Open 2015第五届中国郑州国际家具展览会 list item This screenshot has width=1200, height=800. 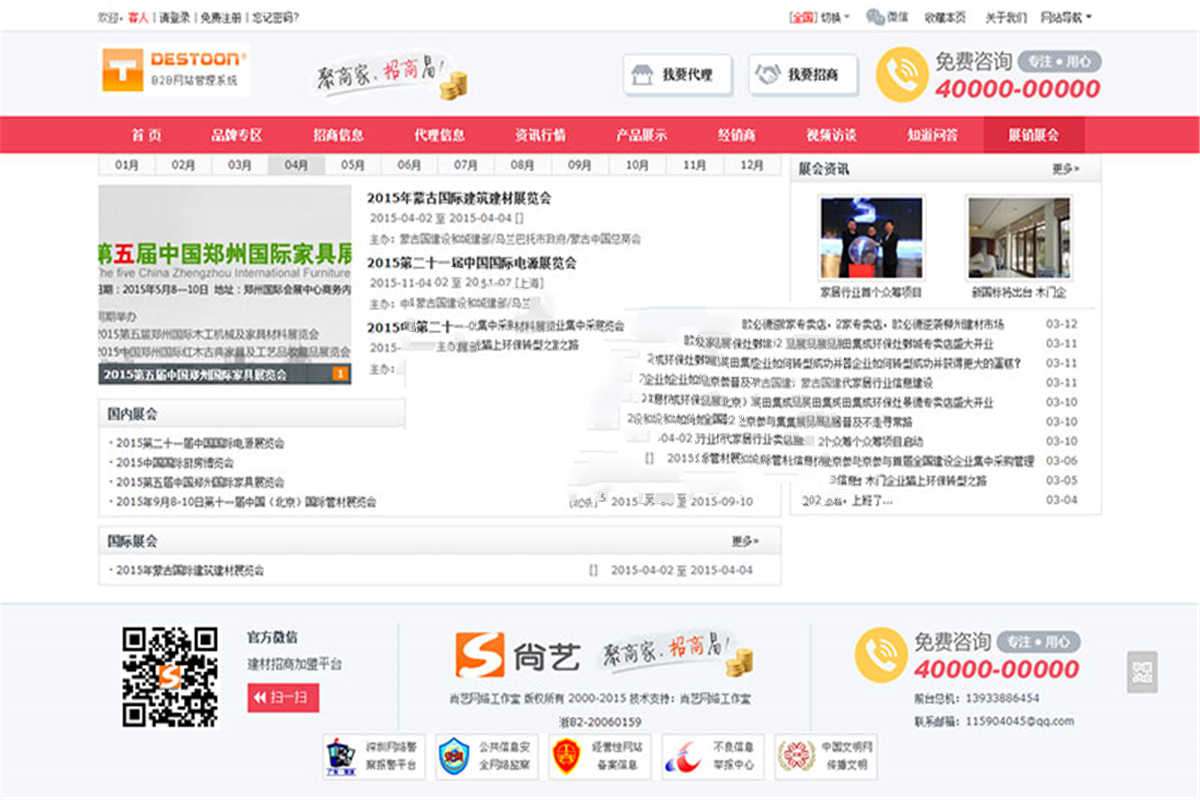click(200, 481)
